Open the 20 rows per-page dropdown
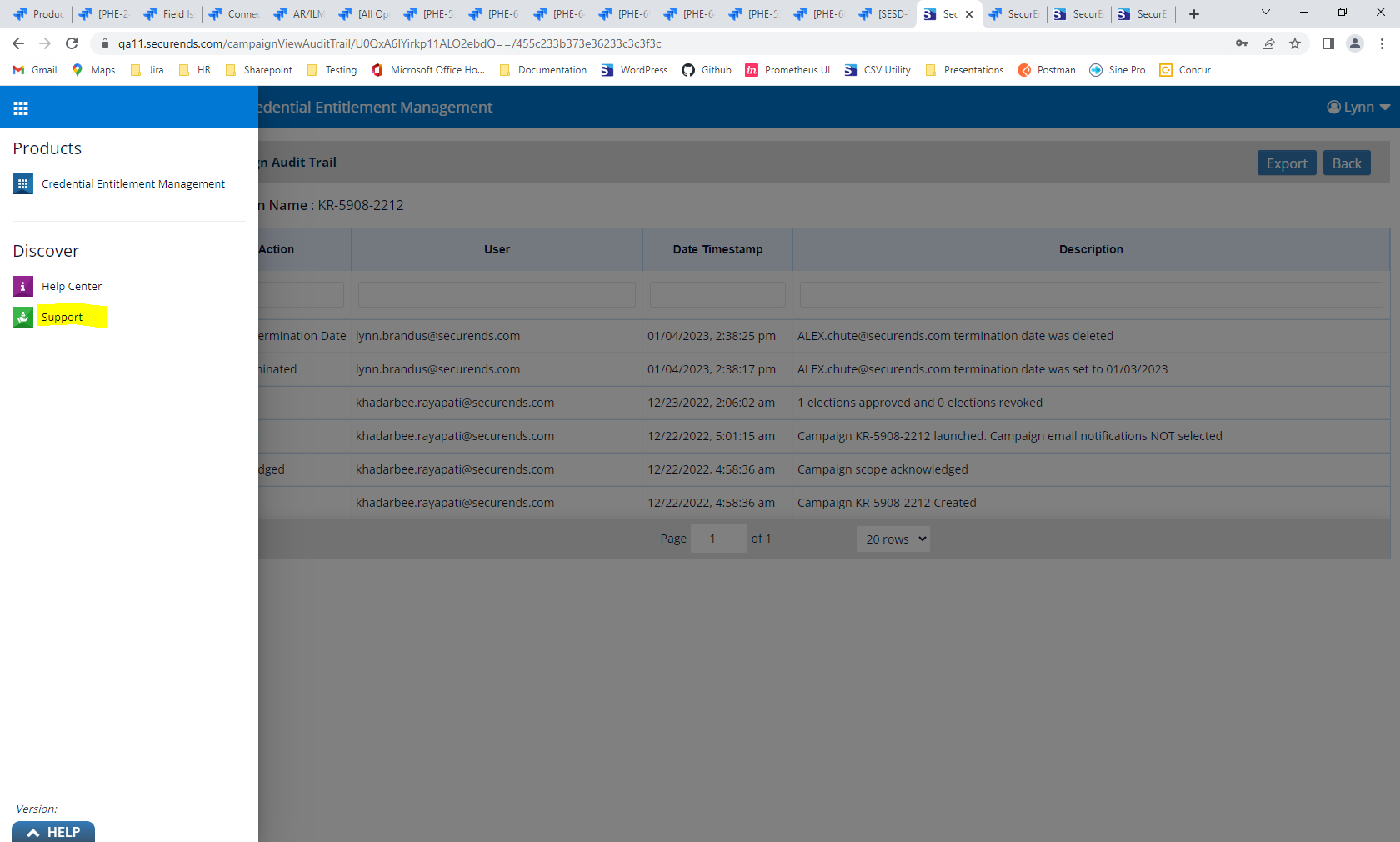Viewport: 1400px width, 842px height. (x=892, y=539)
